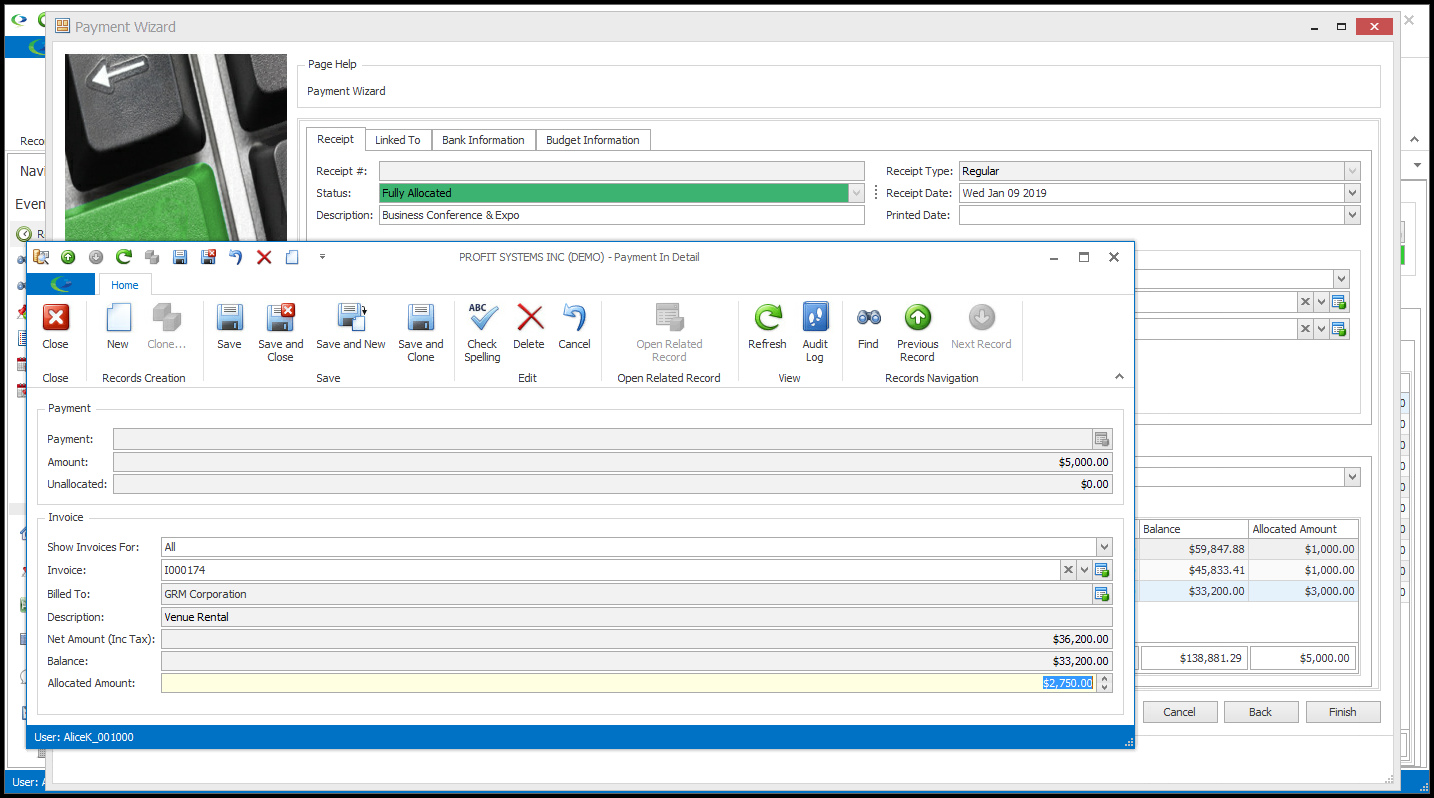
Task: Go to Previous Record in the ribbon
Action: (917, 333)
